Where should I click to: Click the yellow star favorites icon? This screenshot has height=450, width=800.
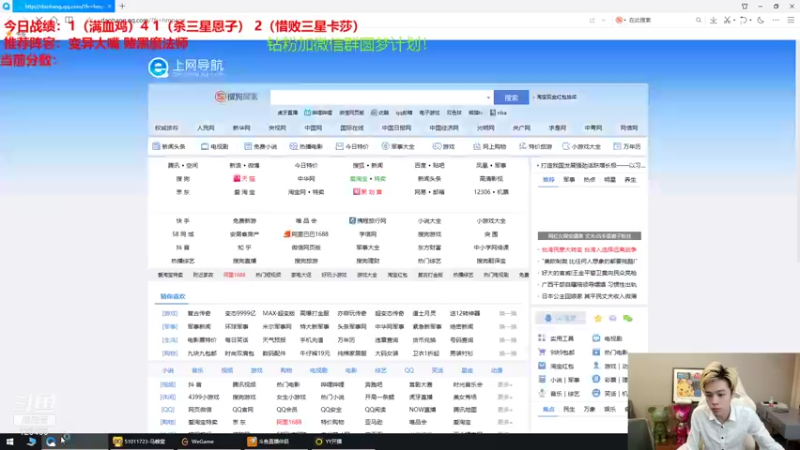(598, 318)
